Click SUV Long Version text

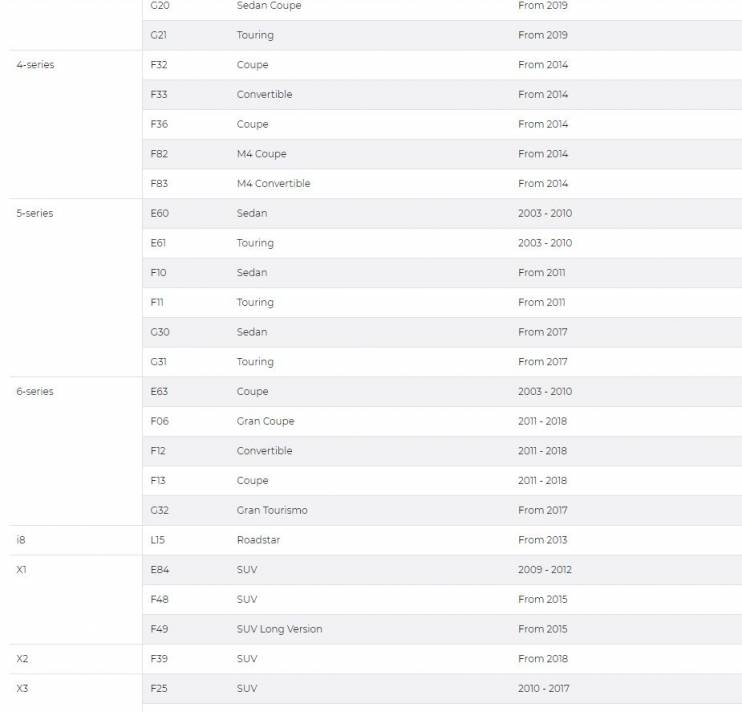[279, 629]
